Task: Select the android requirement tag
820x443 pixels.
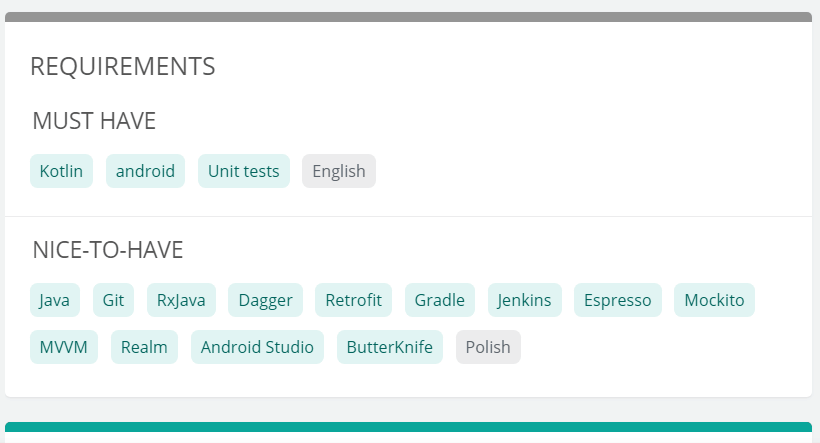Action: tap(145, 171)
